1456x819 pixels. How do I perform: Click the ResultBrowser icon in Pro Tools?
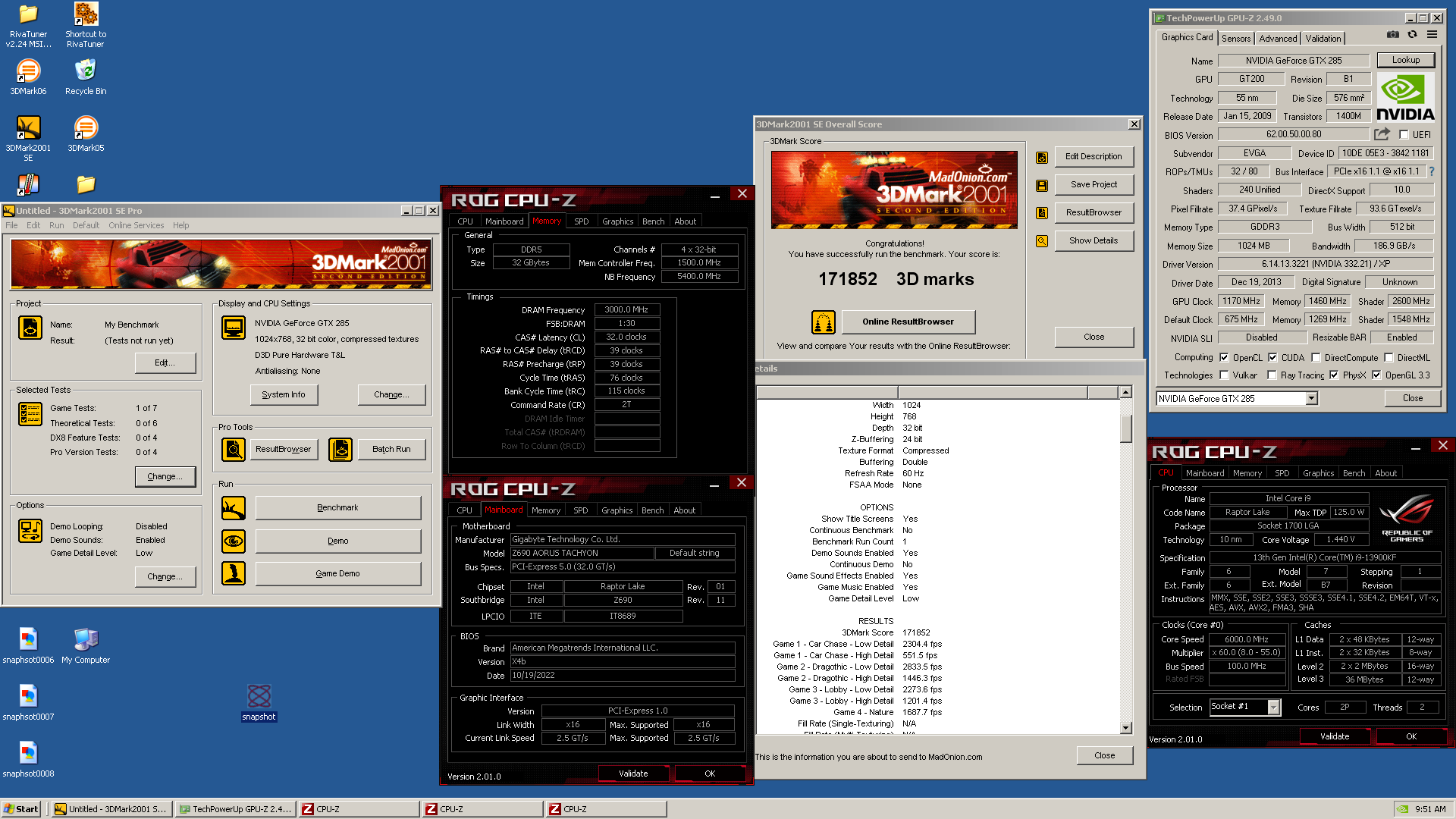pyautogui.click(x=234, y=450)
